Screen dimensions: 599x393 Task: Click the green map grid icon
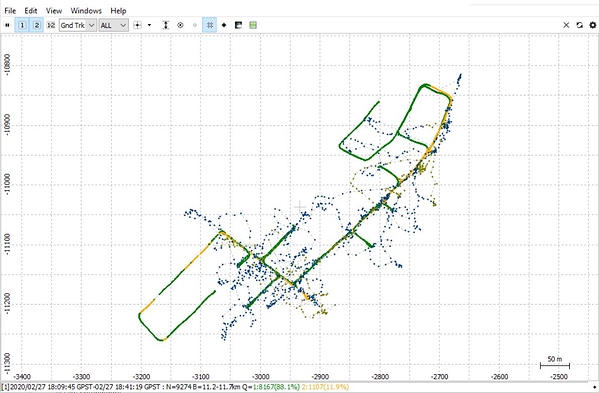[253, 25]
